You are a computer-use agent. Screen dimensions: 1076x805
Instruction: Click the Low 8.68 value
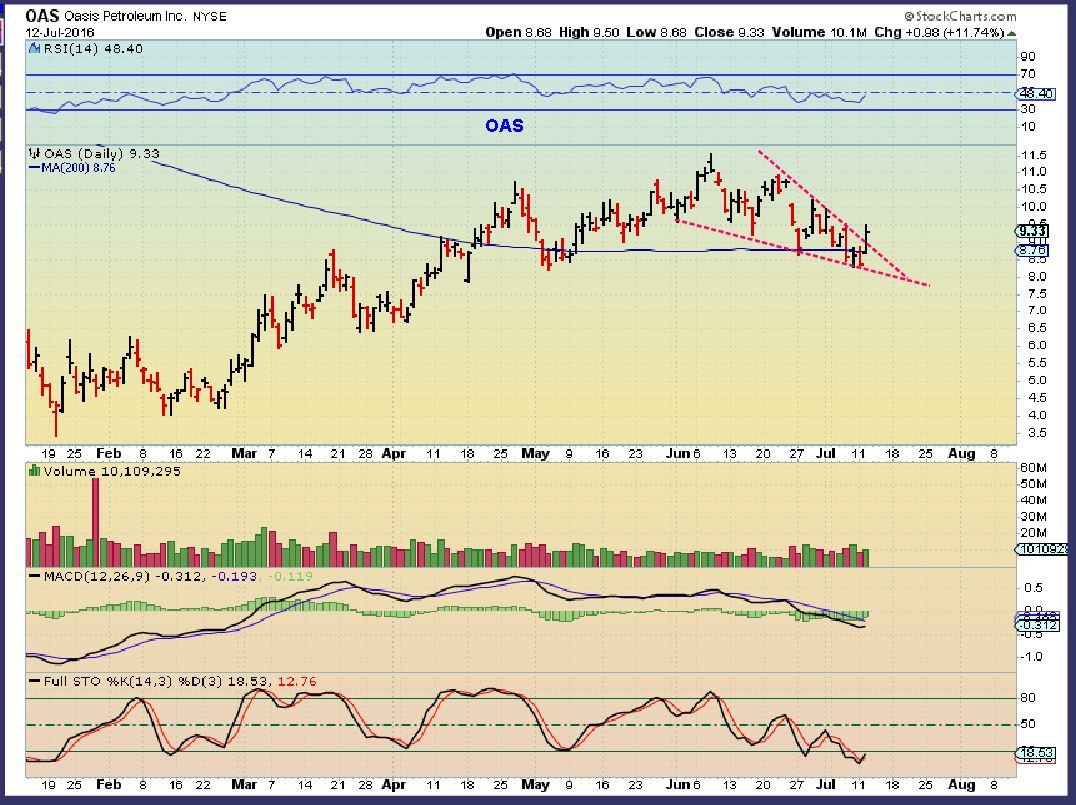pos(656,32)
